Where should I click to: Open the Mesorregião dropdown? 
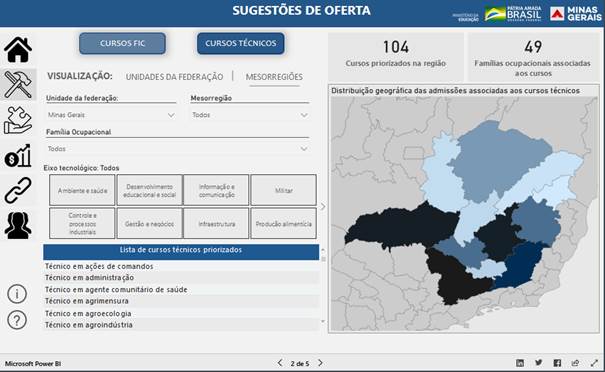tap(250, 115)
